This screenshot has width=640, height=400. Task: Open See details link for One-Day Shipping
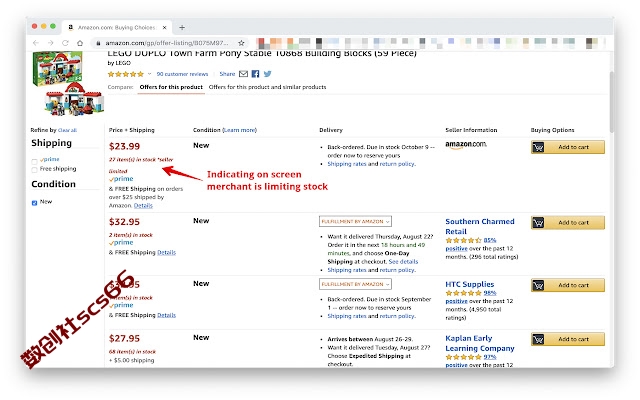click(403, 262)
